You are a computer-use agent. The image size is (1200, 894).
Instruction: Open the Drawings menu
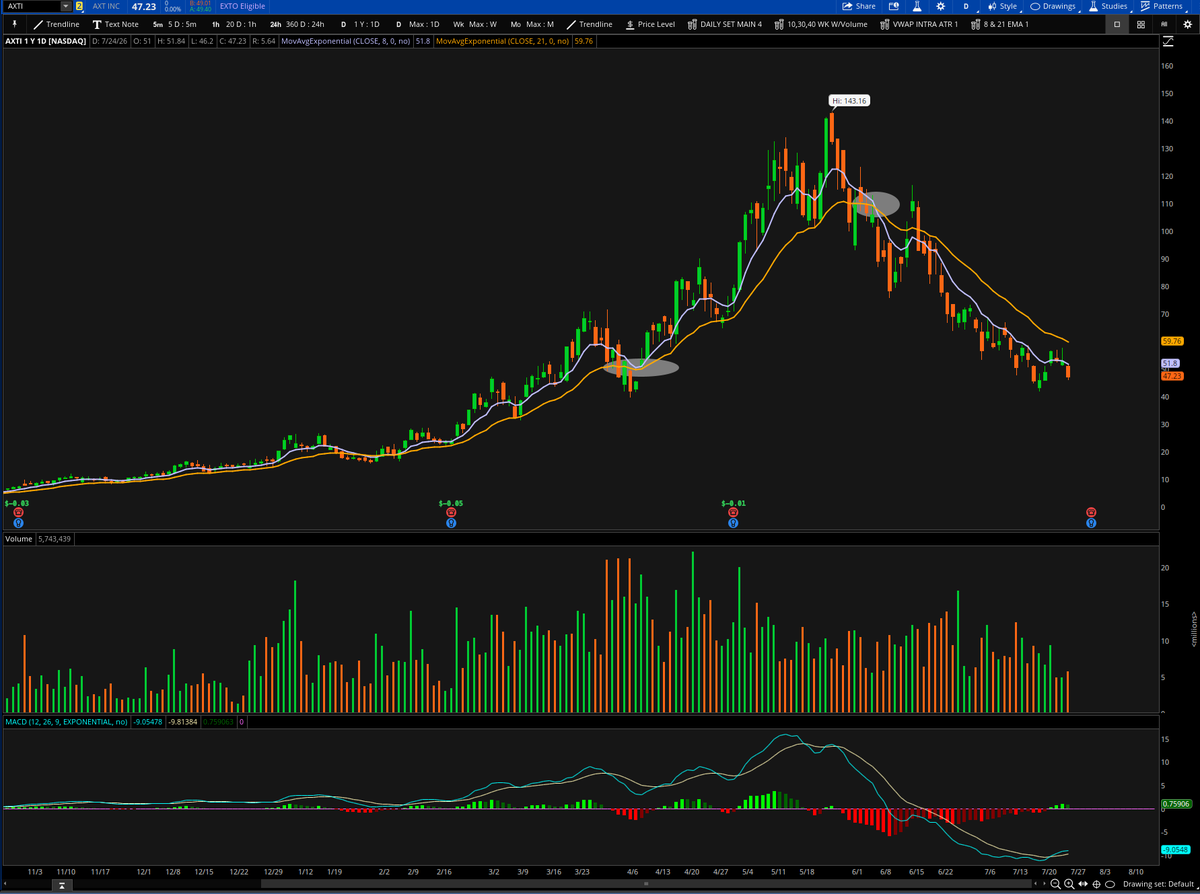pos(1054,6)
